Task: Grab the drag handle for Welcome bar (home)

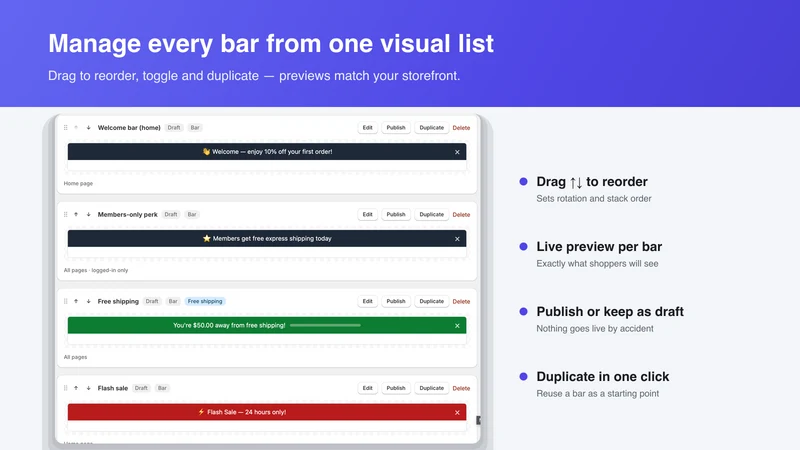Action: [65, 128]
